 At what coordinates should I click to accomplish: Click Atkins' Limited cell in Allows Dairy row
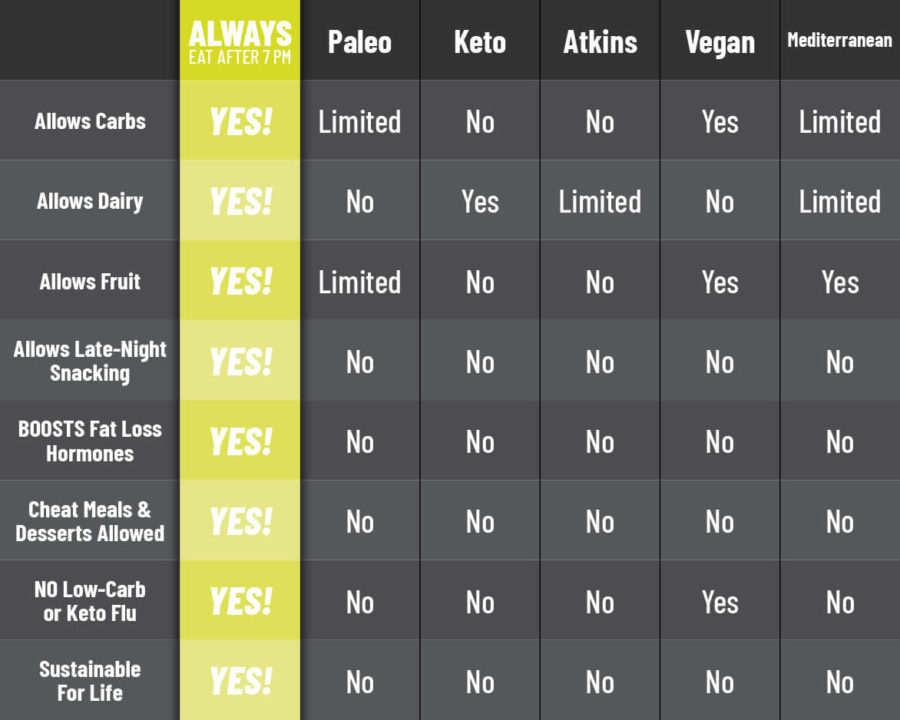(x=600, y=202)
